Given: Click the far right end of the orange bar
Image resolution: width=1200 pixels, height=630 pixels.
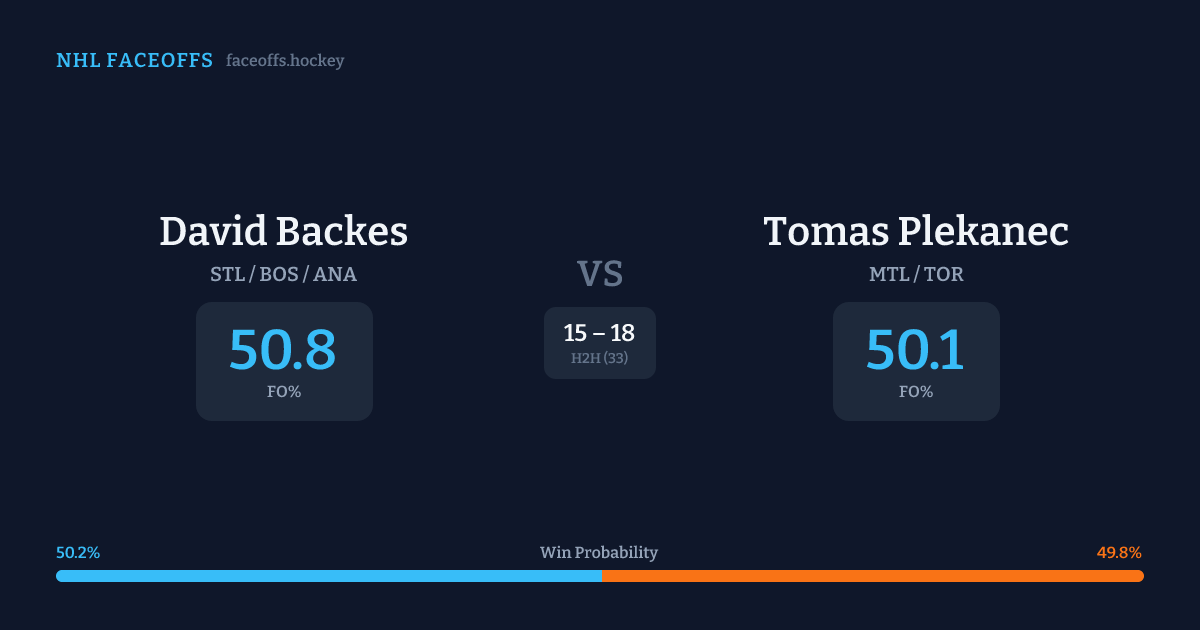Looking at the screenshot, I should (1140, 576).
